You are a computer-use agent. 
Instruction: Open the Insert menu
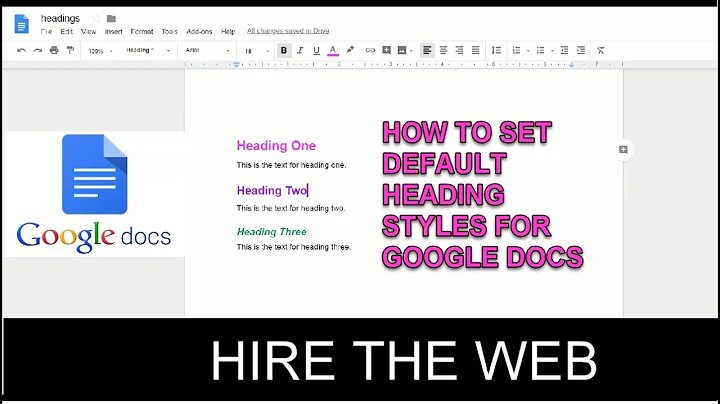click(113, 32)
